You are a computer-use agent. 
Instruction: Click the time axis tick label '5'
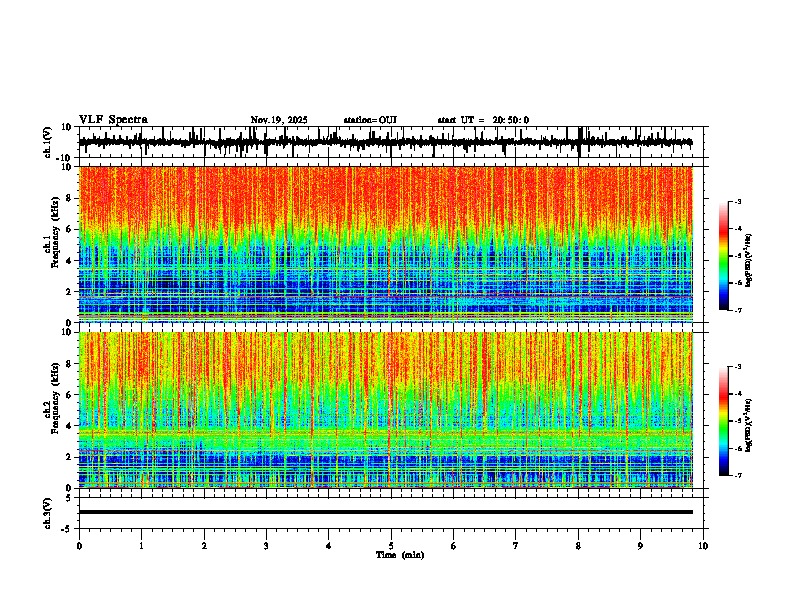pyautogui.click(x=390, y=546)
